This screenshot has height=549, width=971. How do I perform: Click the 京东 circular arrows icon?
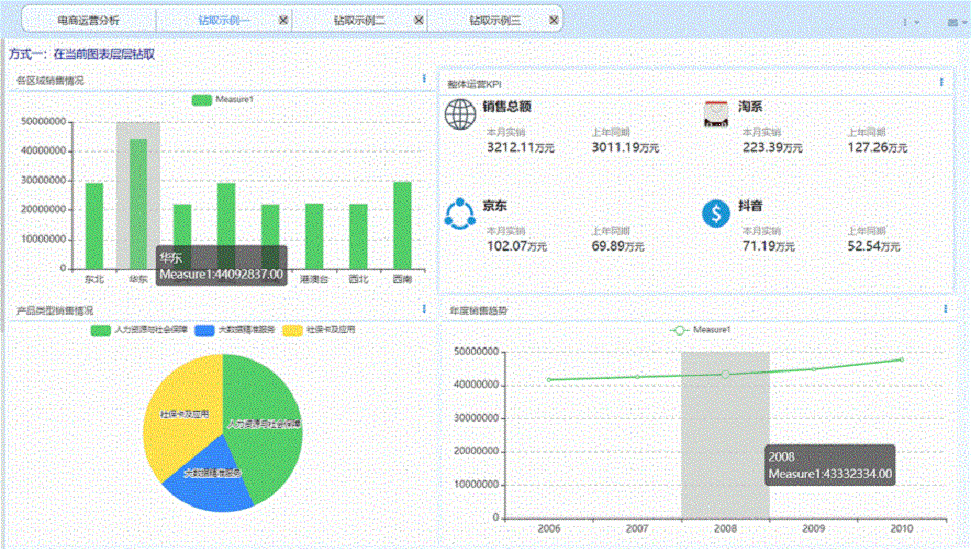(x=460, y=213)
